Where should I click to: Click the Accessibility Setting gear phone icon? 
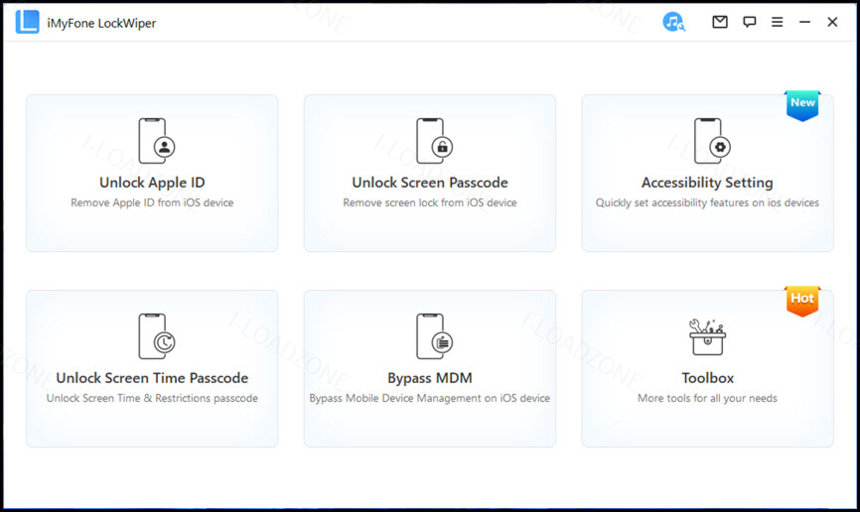tap(712, 141)
